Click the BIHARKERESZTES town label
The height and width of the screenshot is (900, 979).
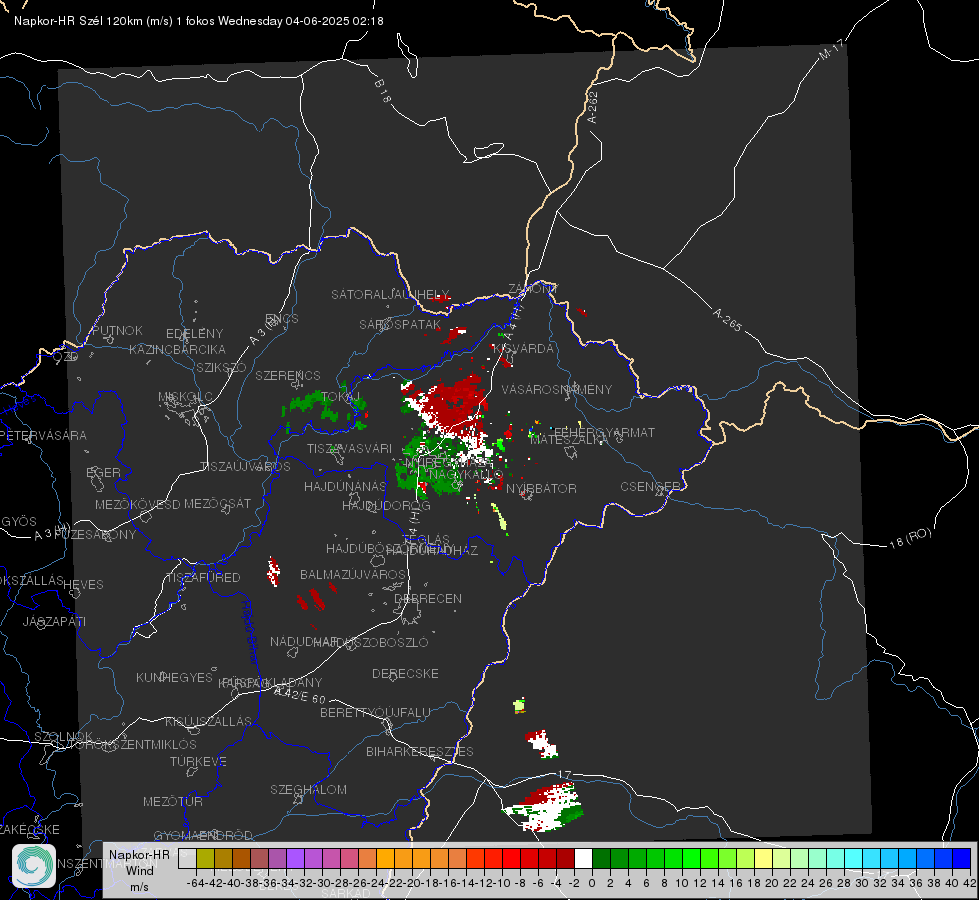[x=420, y=751]
